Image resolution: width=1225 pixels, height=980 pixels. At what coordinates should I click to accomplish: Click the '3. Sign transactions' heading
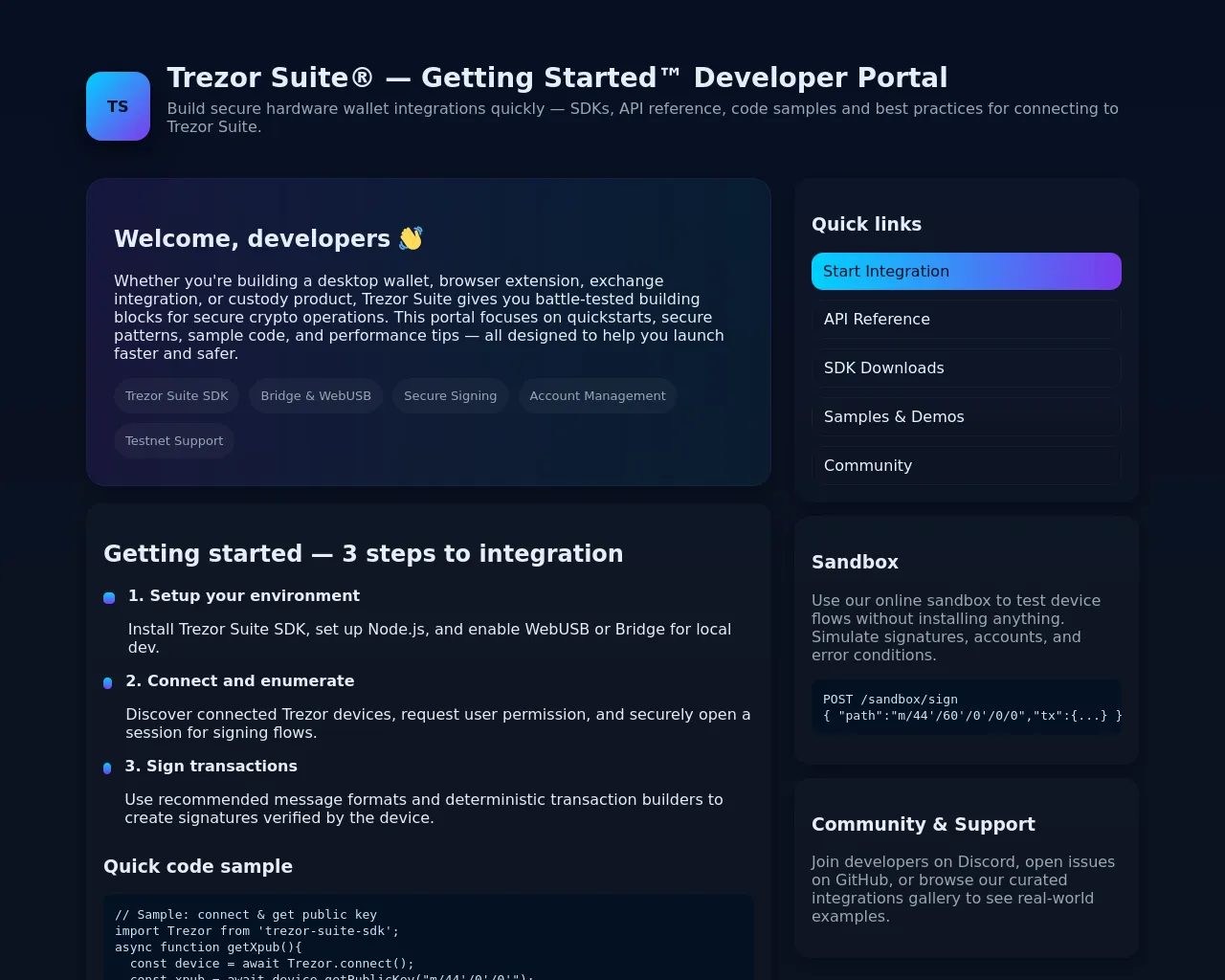coord(211,766)
